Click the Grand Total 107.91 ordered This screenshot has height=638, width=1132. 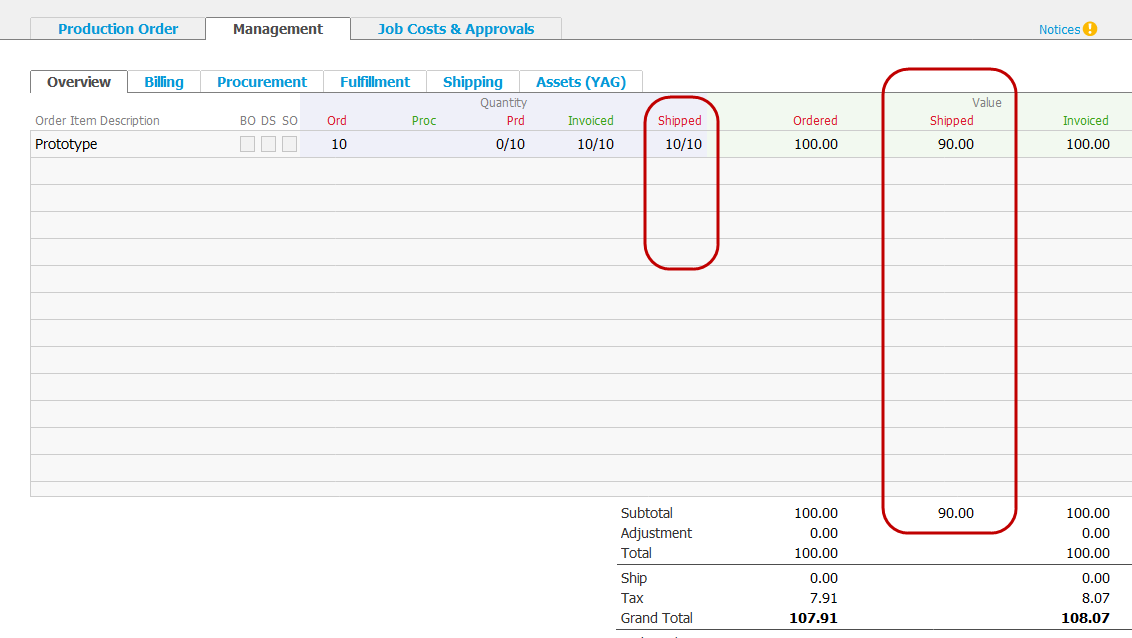click(x=814, y=618)
